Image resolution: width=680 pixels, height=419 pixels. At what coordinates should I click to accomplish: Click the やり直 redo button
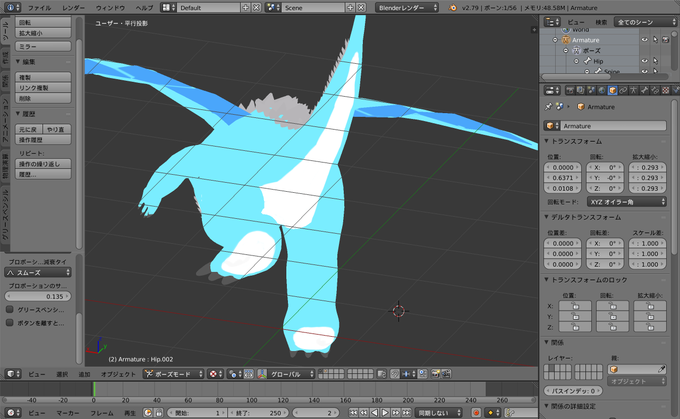point(57,129)
